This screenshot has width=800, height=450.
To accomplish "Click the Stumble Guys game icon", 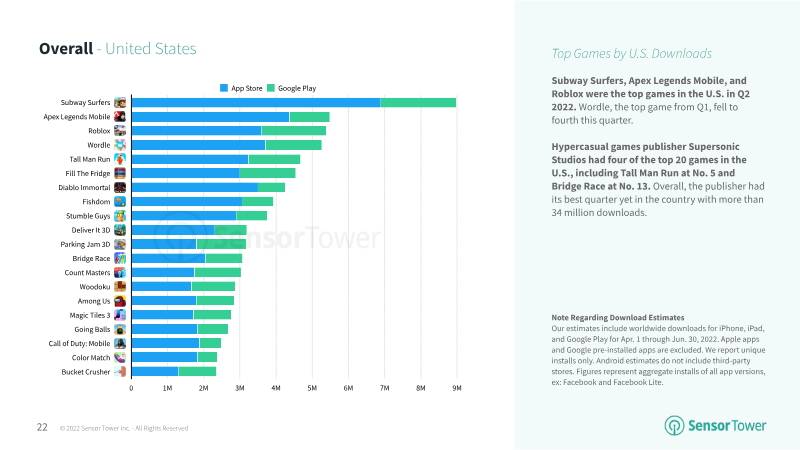I will (120, 215).
